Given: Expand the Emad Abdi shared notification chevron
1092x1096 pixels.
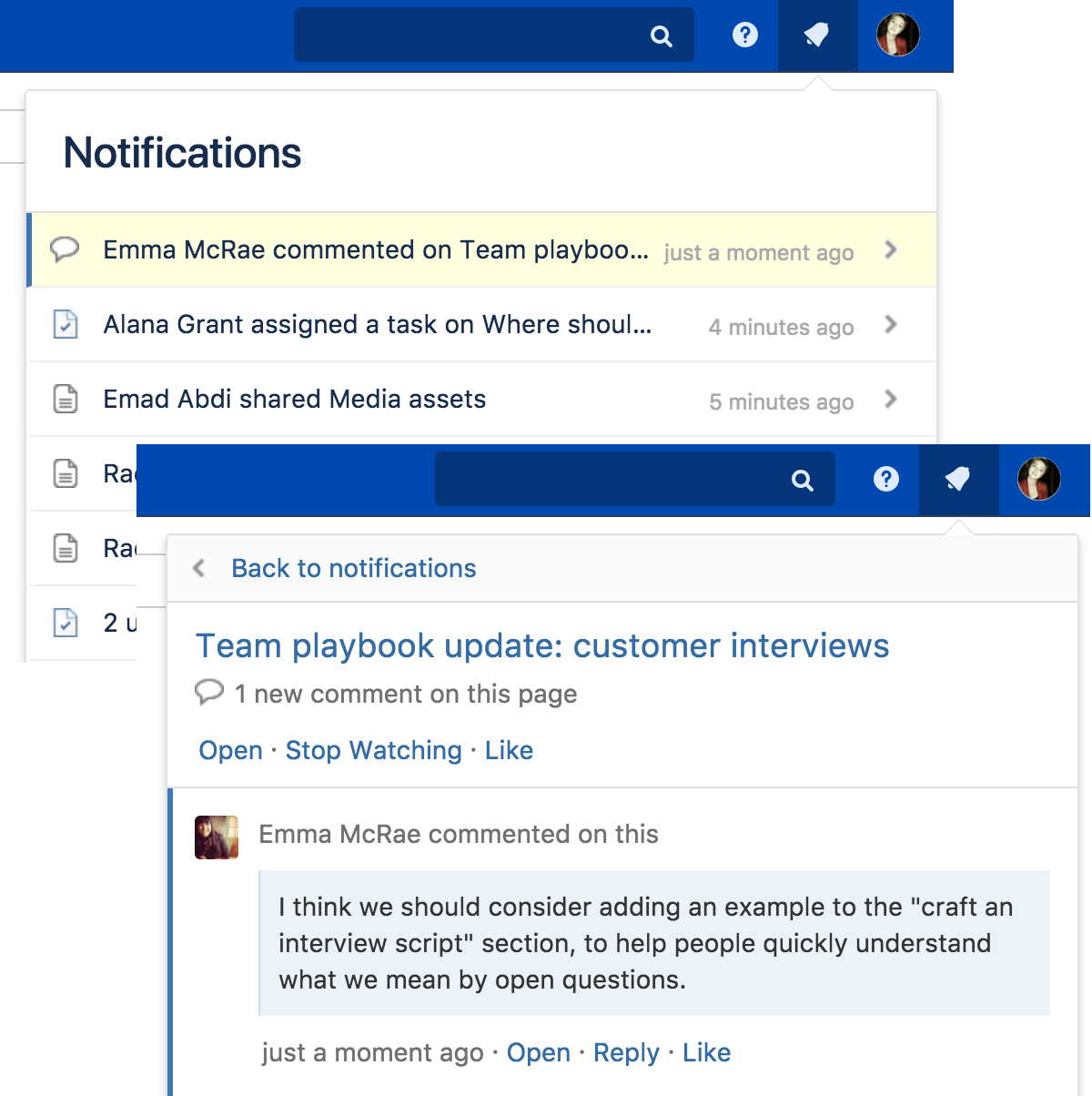Looking at the screenshot, I should click(891, 400).
